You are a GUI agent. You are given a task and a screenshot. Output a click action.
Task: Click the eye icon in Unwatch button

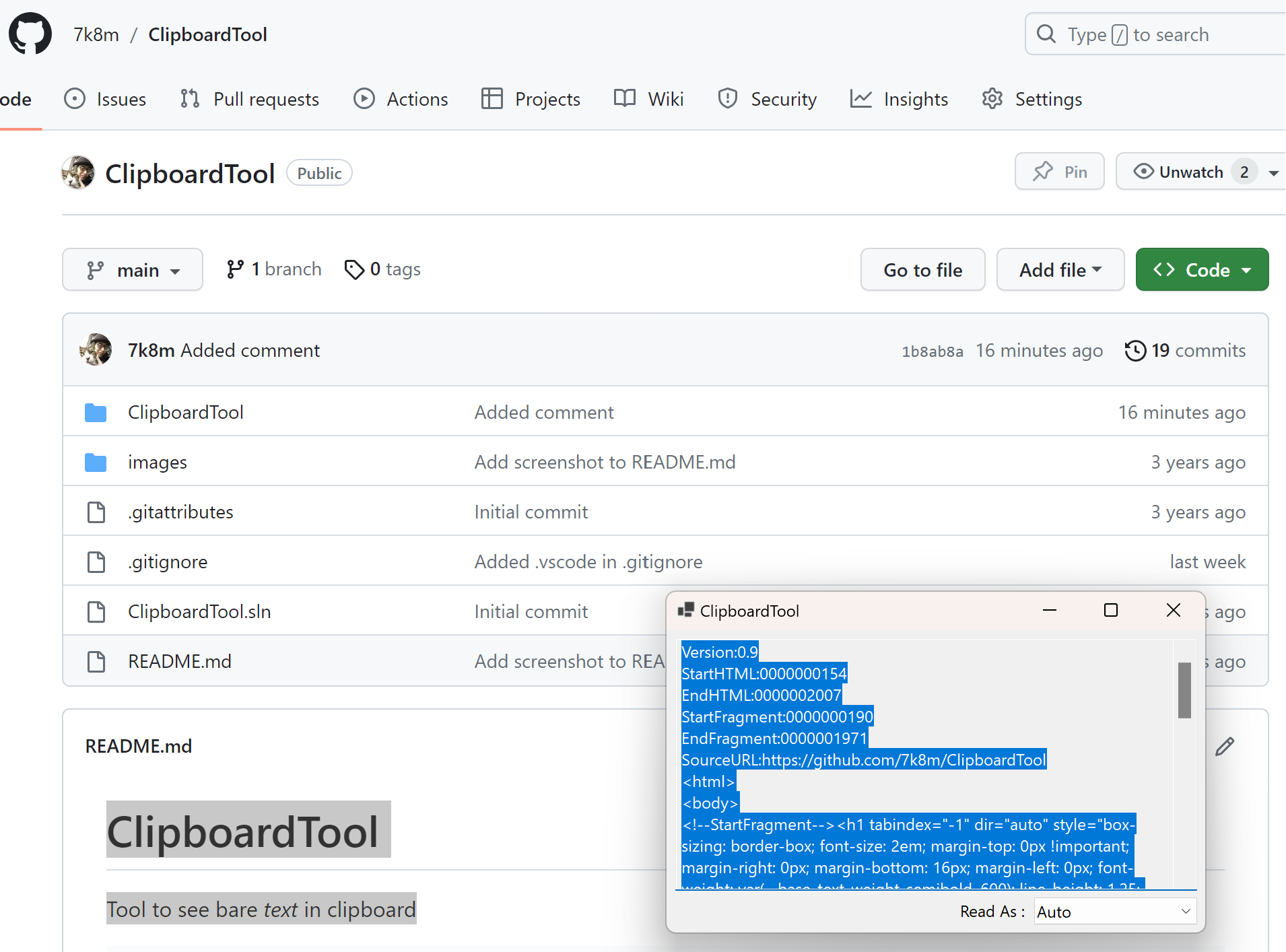coord(1143,172)
